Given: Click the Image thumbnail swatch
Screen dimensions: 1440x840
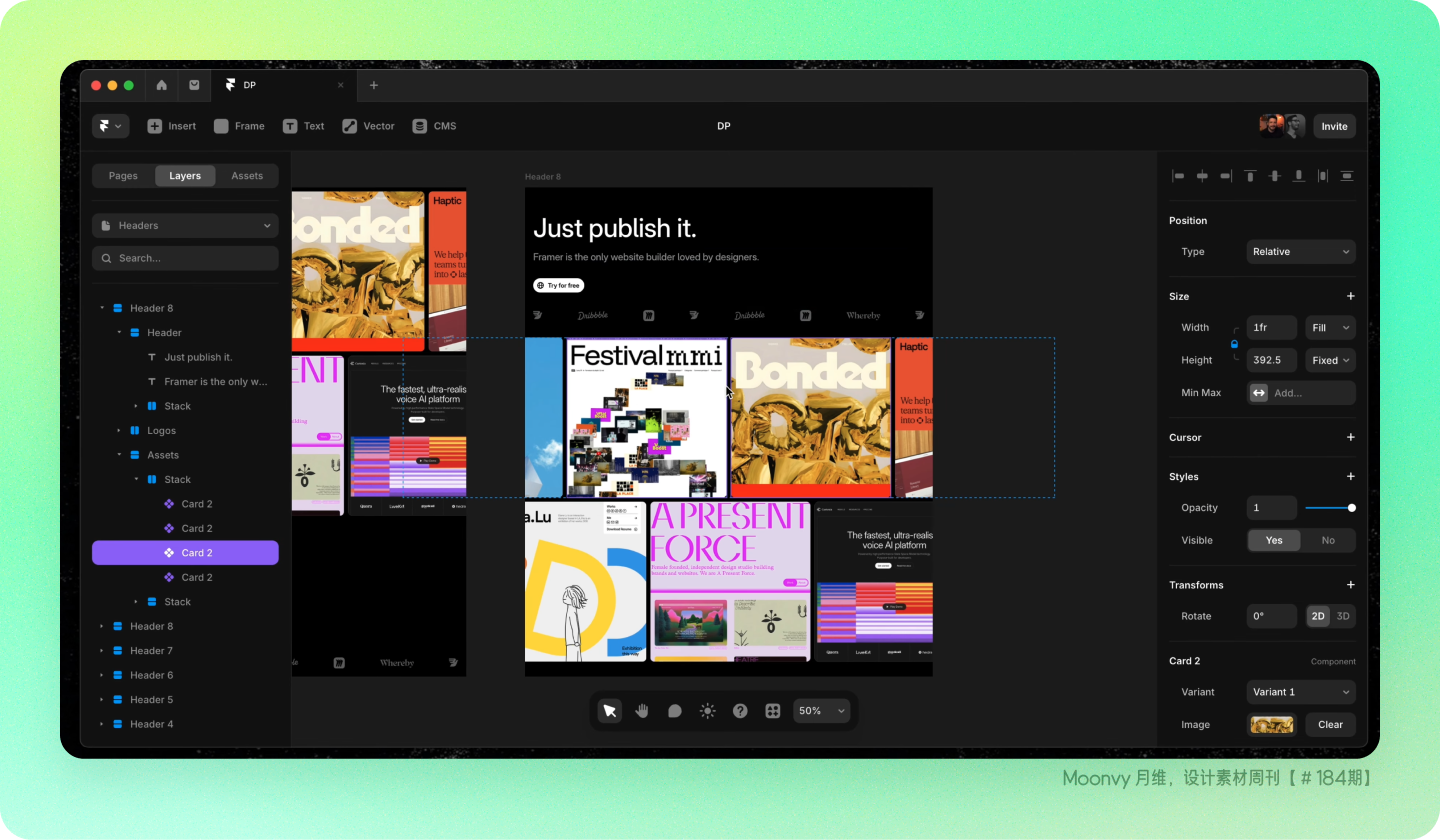Looking at the screenshot, I should click(1272, 725).
